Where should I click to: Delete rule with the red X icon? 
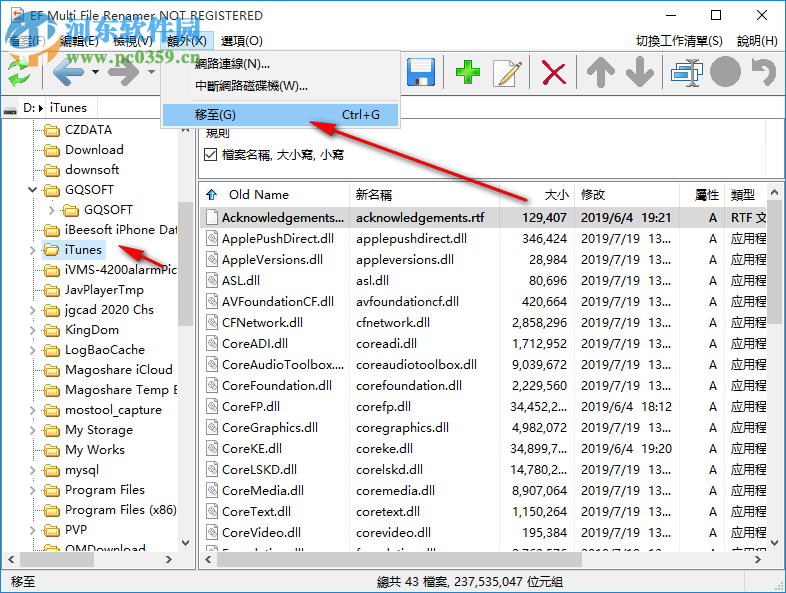(554, 73)
